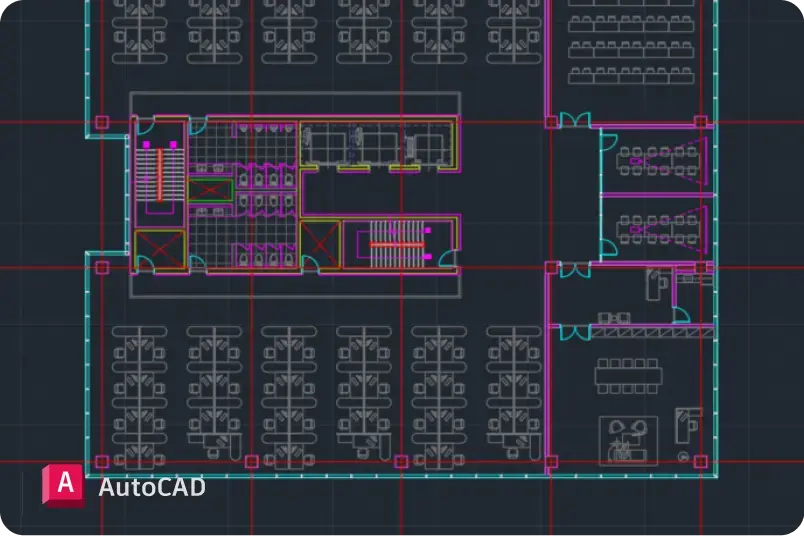Click the red column marker at the bottom-left corner
804x536 pixels.
point(101,462)
